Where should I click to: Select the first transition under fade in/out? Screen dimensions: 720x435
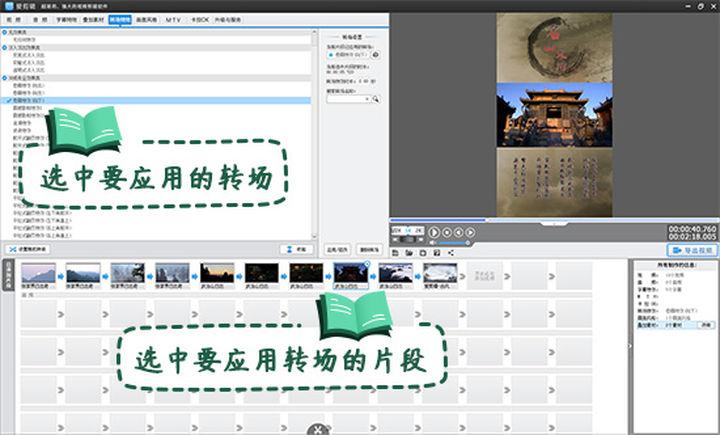point(28,55)
